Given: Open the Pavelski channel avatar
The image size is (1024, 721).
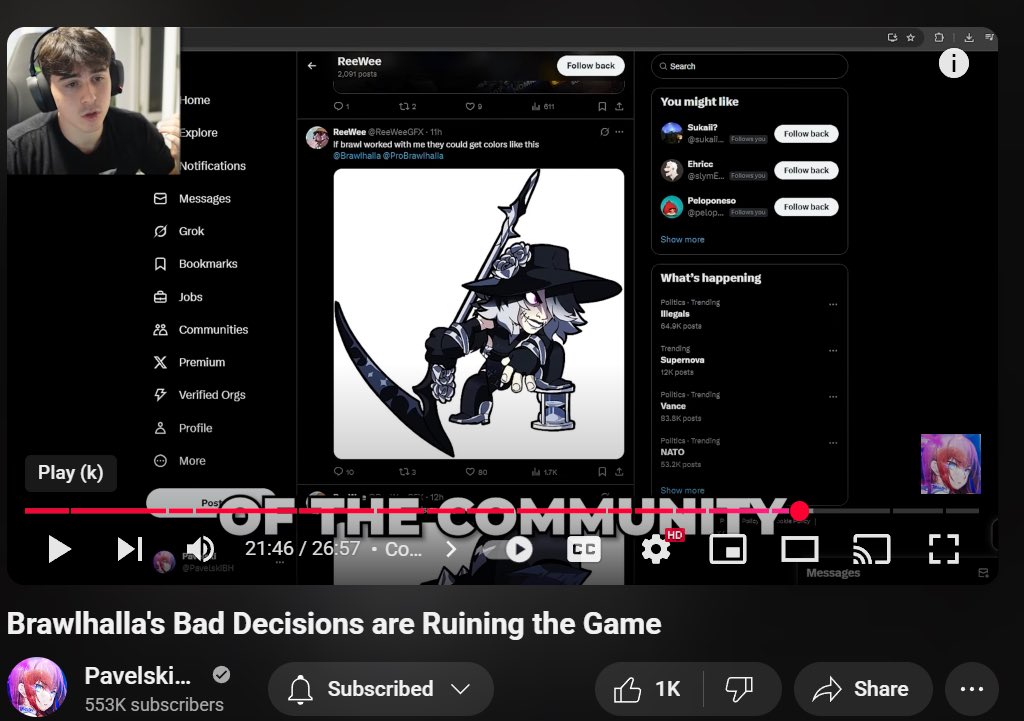Looking at the screenshot, I should tap(37, 688).
